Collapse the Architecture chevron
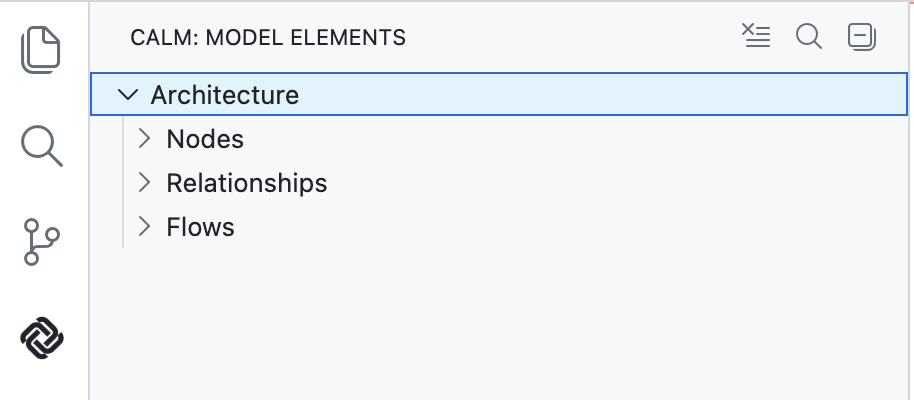 [x=127, y=95]
